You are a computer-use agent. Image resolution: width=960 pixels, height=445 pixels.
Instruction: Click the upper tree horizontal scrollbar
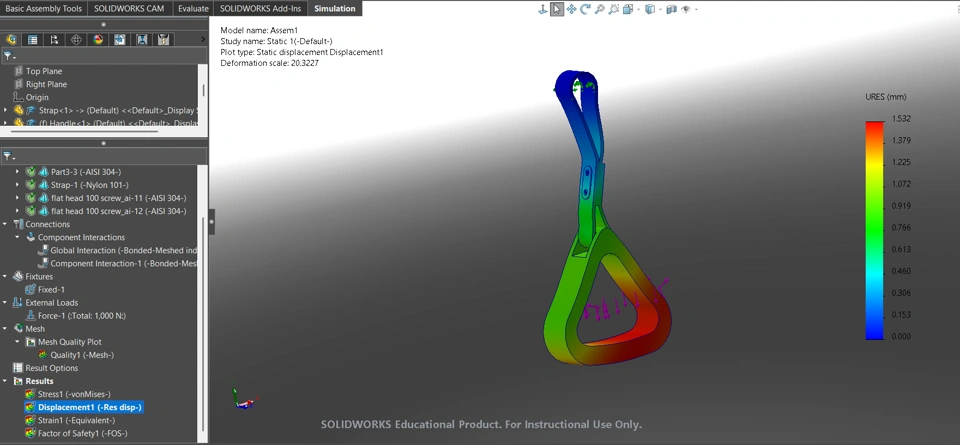tap(84, 130)
